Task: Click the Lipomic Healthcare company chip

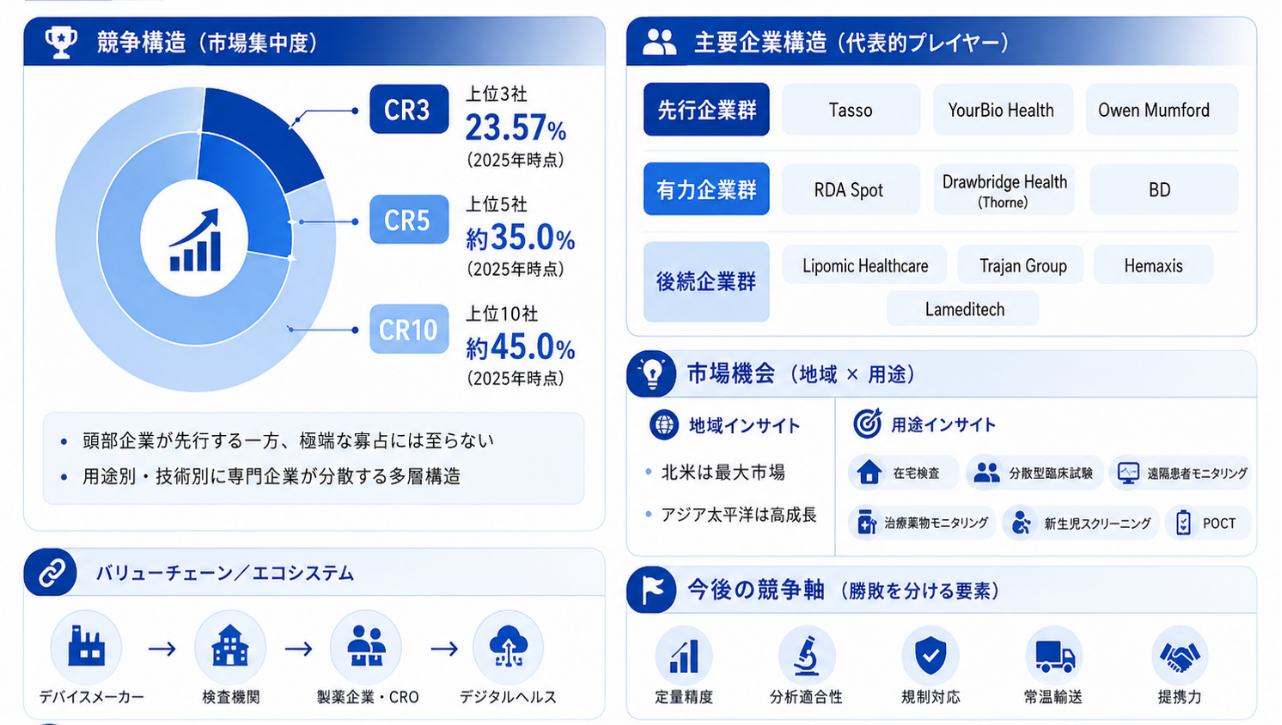Action: point(865,266)
